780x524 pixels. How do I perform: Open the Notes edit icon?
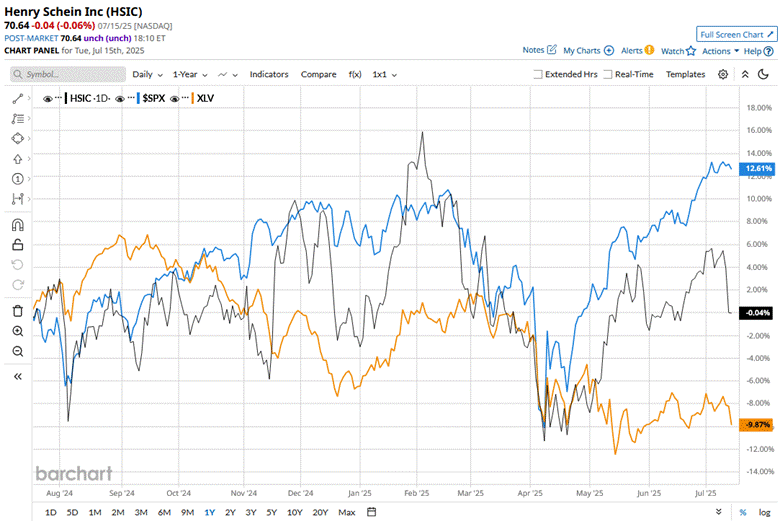tap(552, 49)
